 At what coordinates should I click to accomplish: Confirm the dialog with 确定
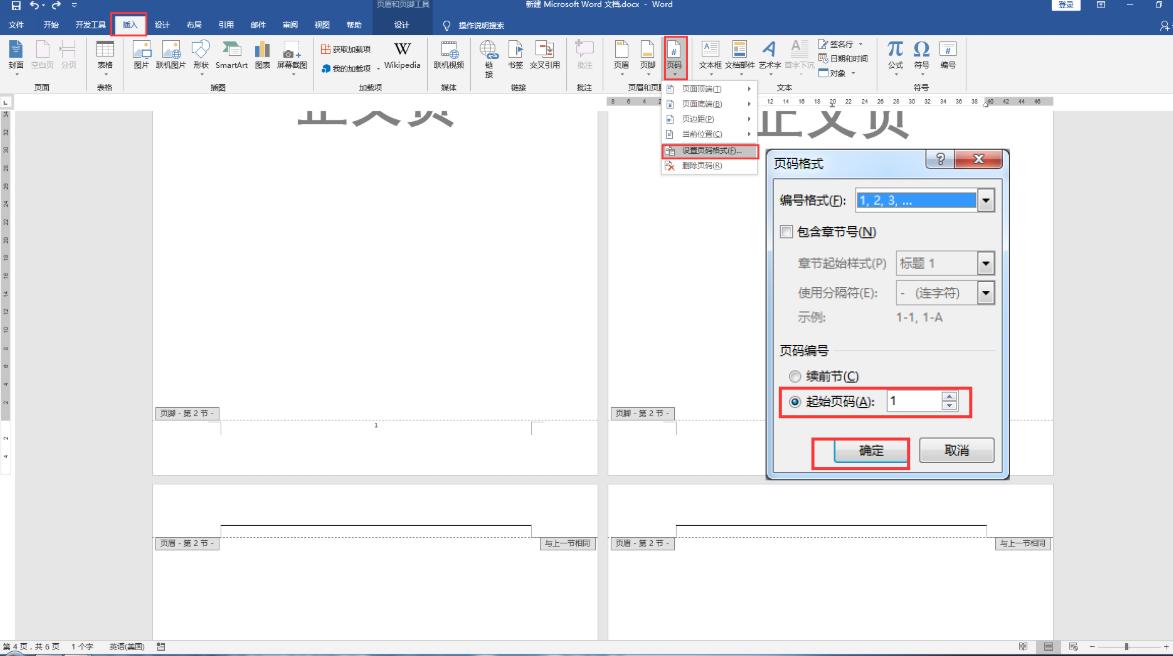[873, 451]
